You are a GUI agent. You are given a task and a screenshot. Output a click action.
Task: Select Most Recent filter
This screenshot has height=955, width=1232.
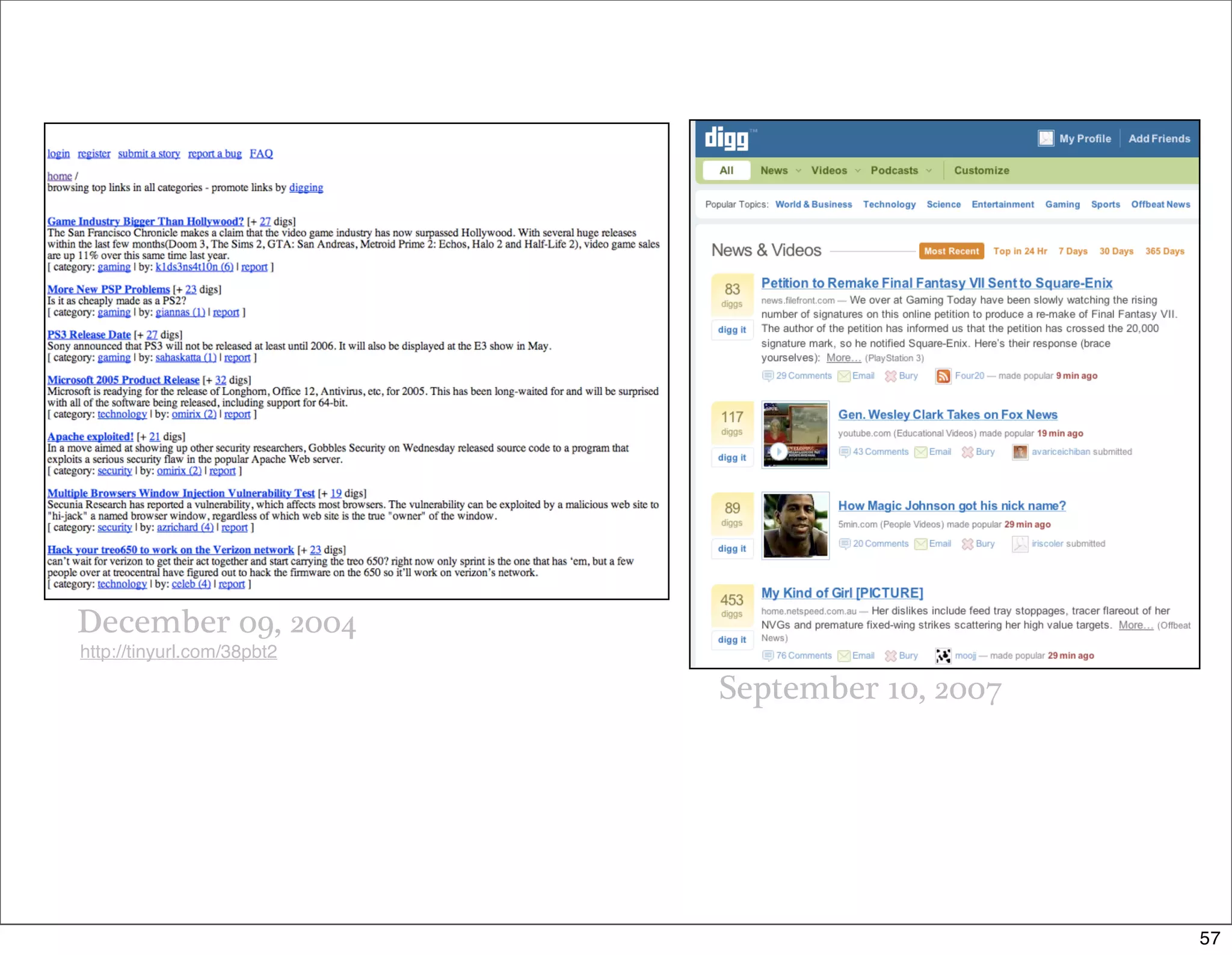(951, 251)
